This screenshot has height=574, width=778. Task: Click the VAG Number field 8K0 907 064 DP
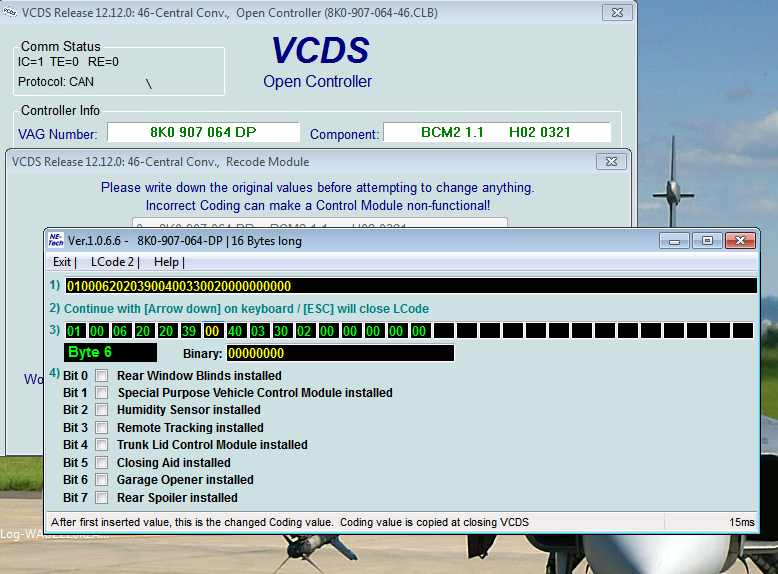[203, 132]
